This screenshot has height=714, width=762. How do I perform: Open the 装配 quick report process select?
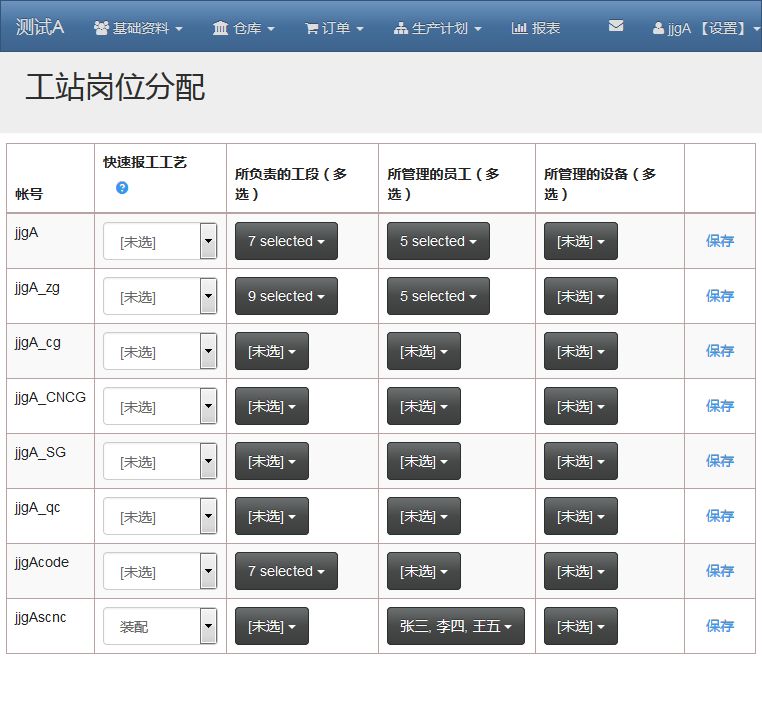coord(160,626)
